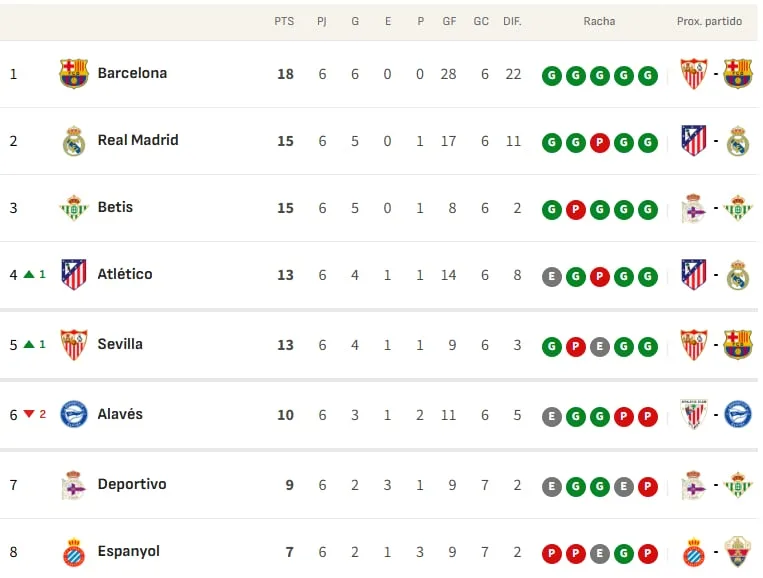Click the Atlético crest in row 4
This screenshot has width=763, height=578.
[74, 274]
